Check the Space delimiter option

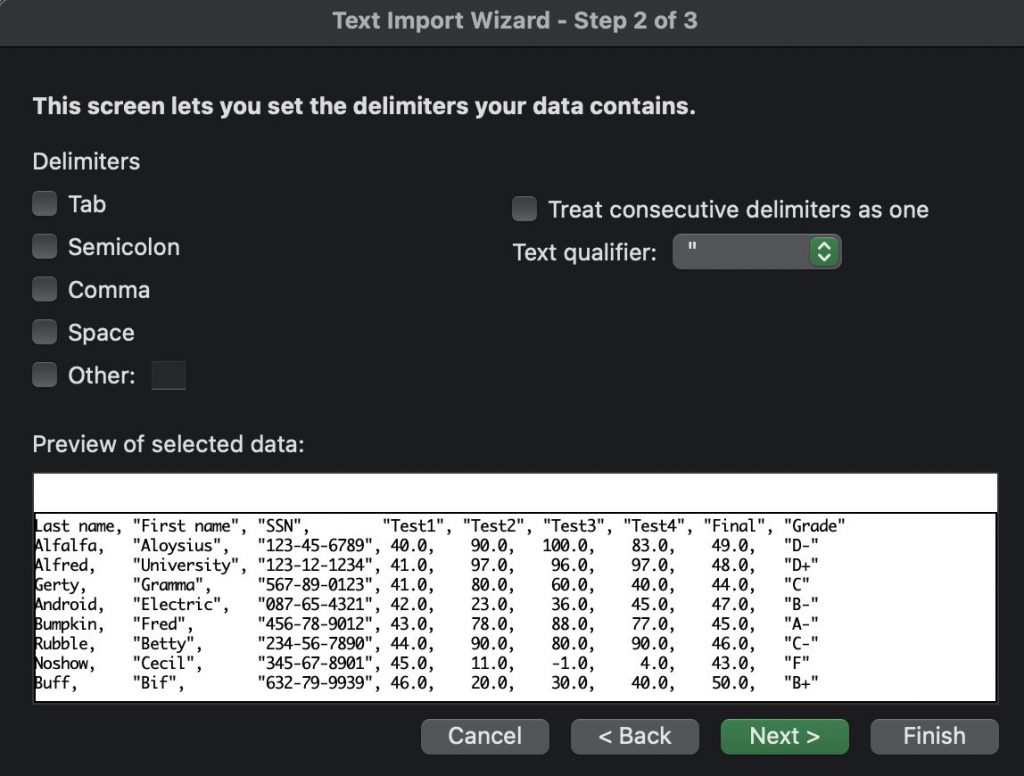[44, 332]
